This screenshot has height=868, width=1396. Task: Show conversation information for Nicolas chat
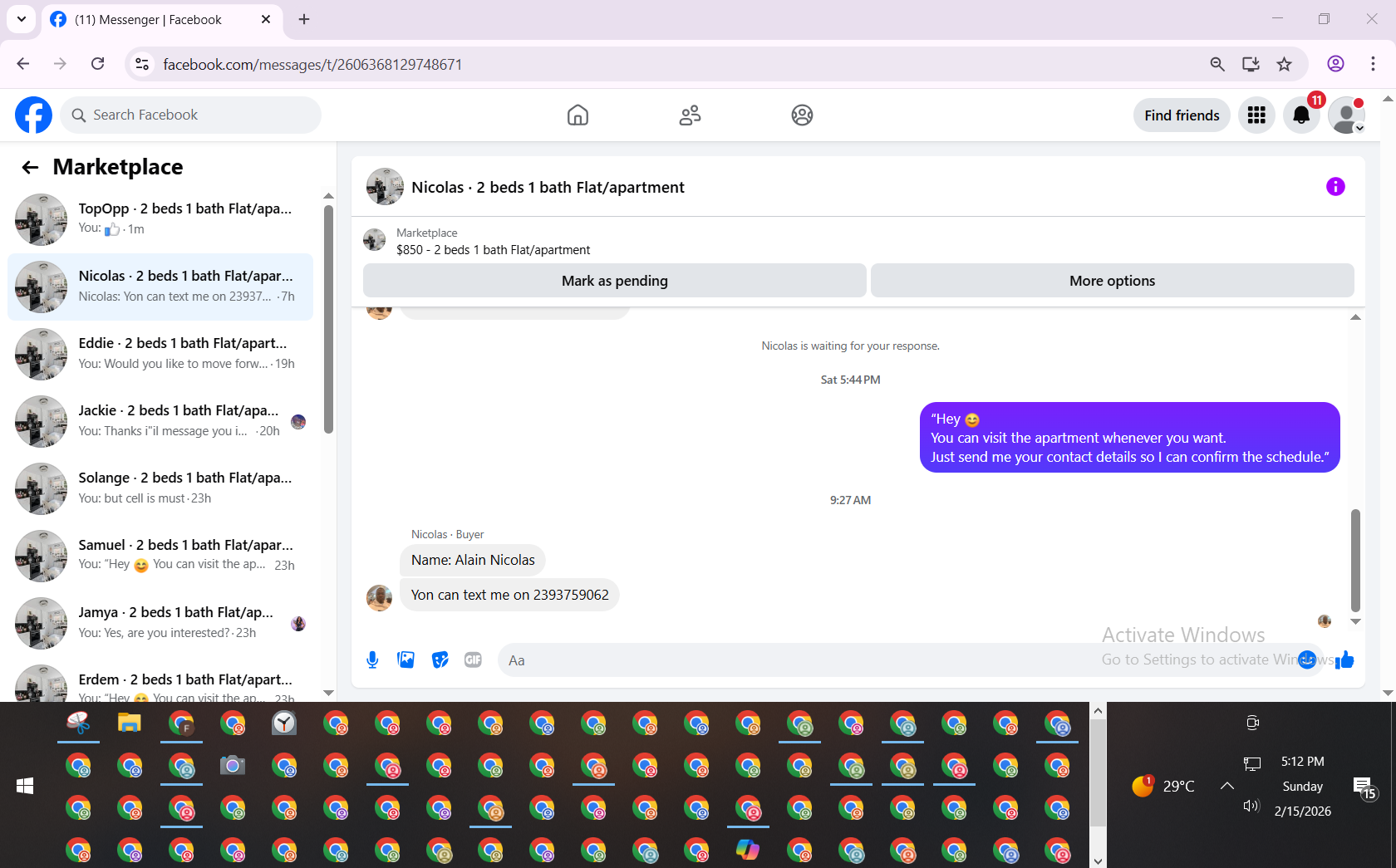pyautogui.click(x=1335, y=187)
